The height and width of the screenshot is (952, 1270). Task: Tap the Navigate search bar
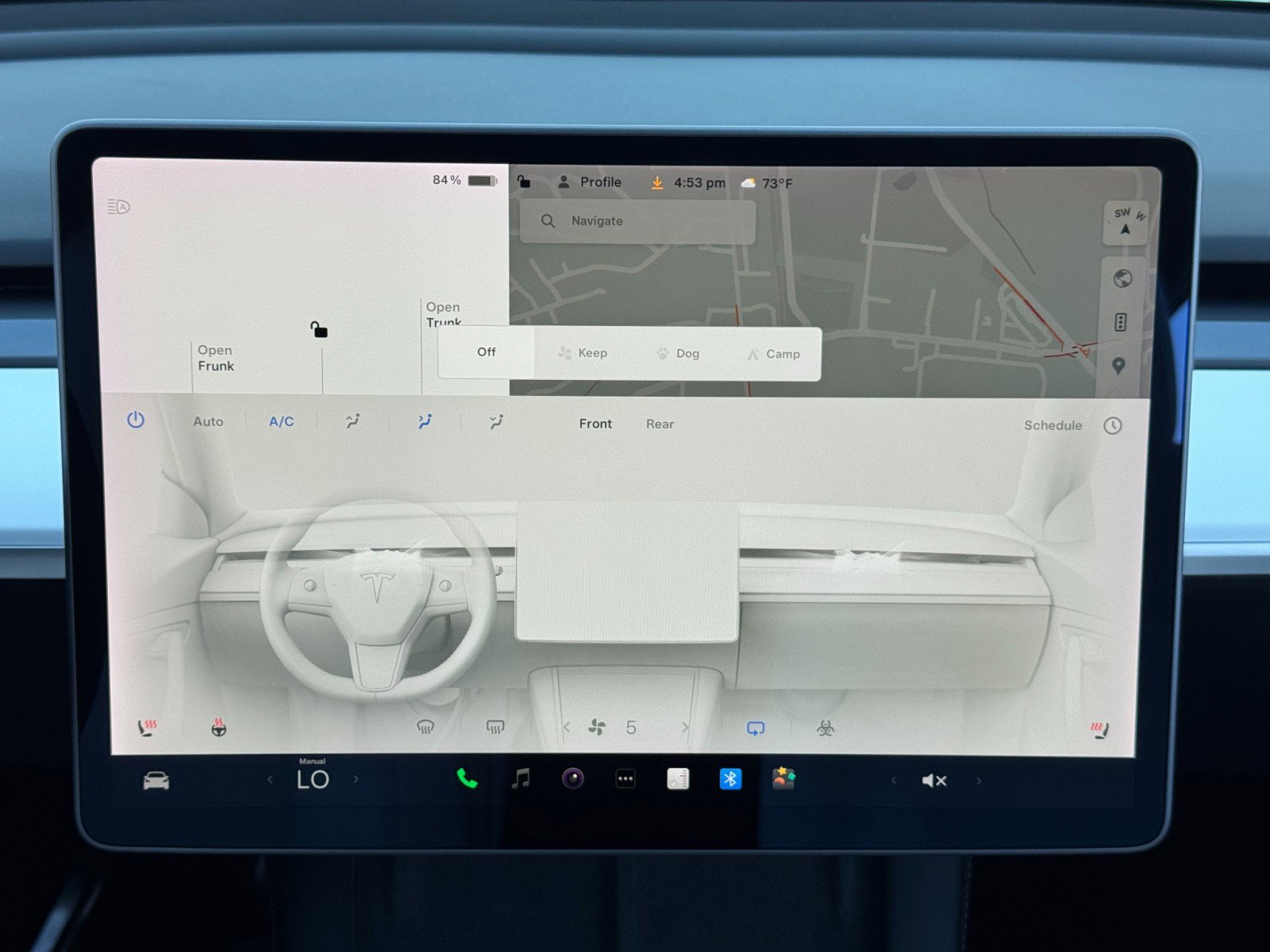click(x=635, y=221)
